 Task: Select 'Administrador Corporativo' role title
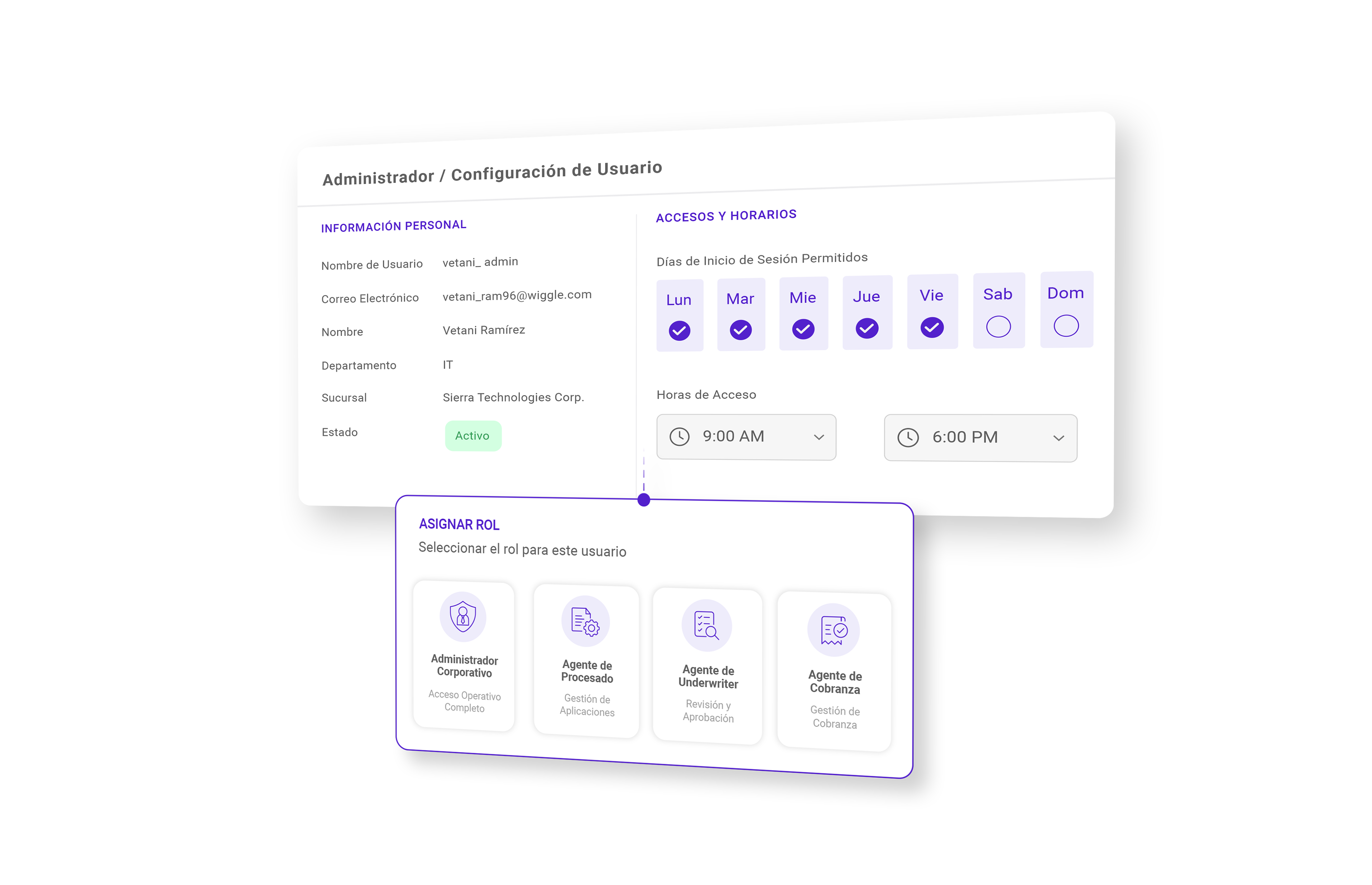click(x=464, y=666)
